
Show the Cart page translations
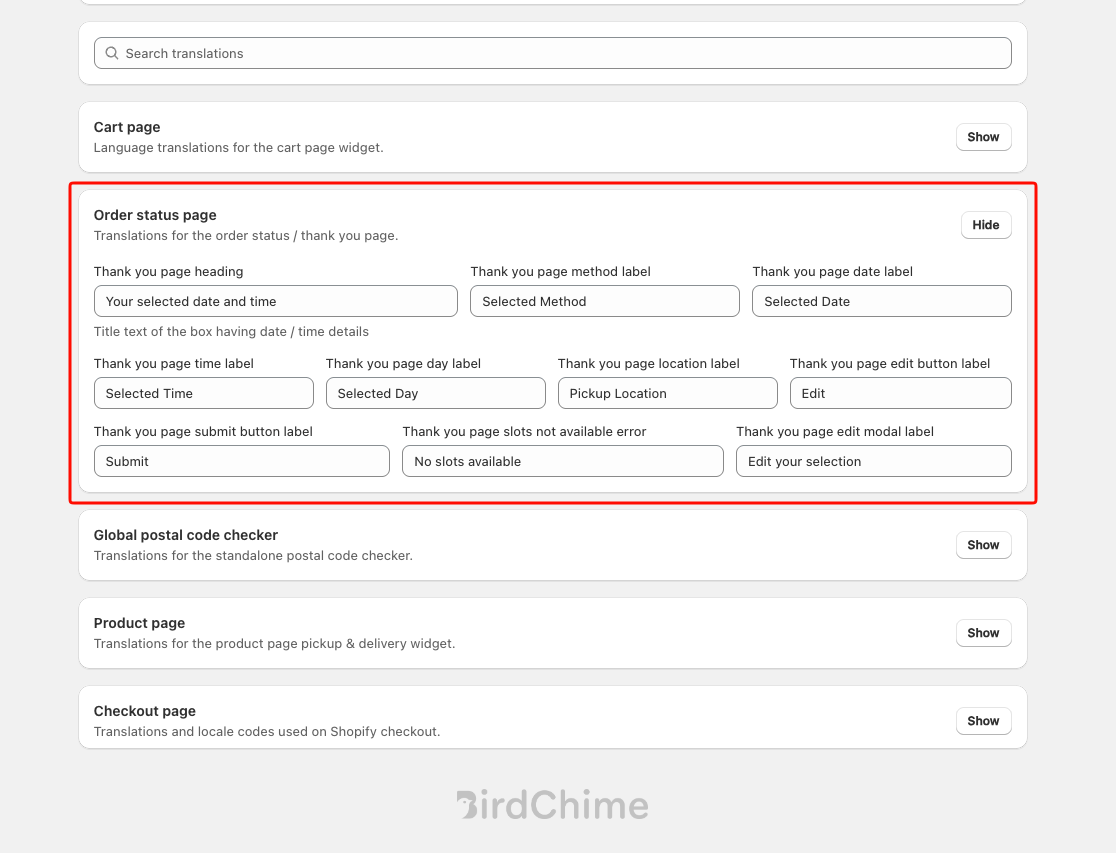[983, 137]
